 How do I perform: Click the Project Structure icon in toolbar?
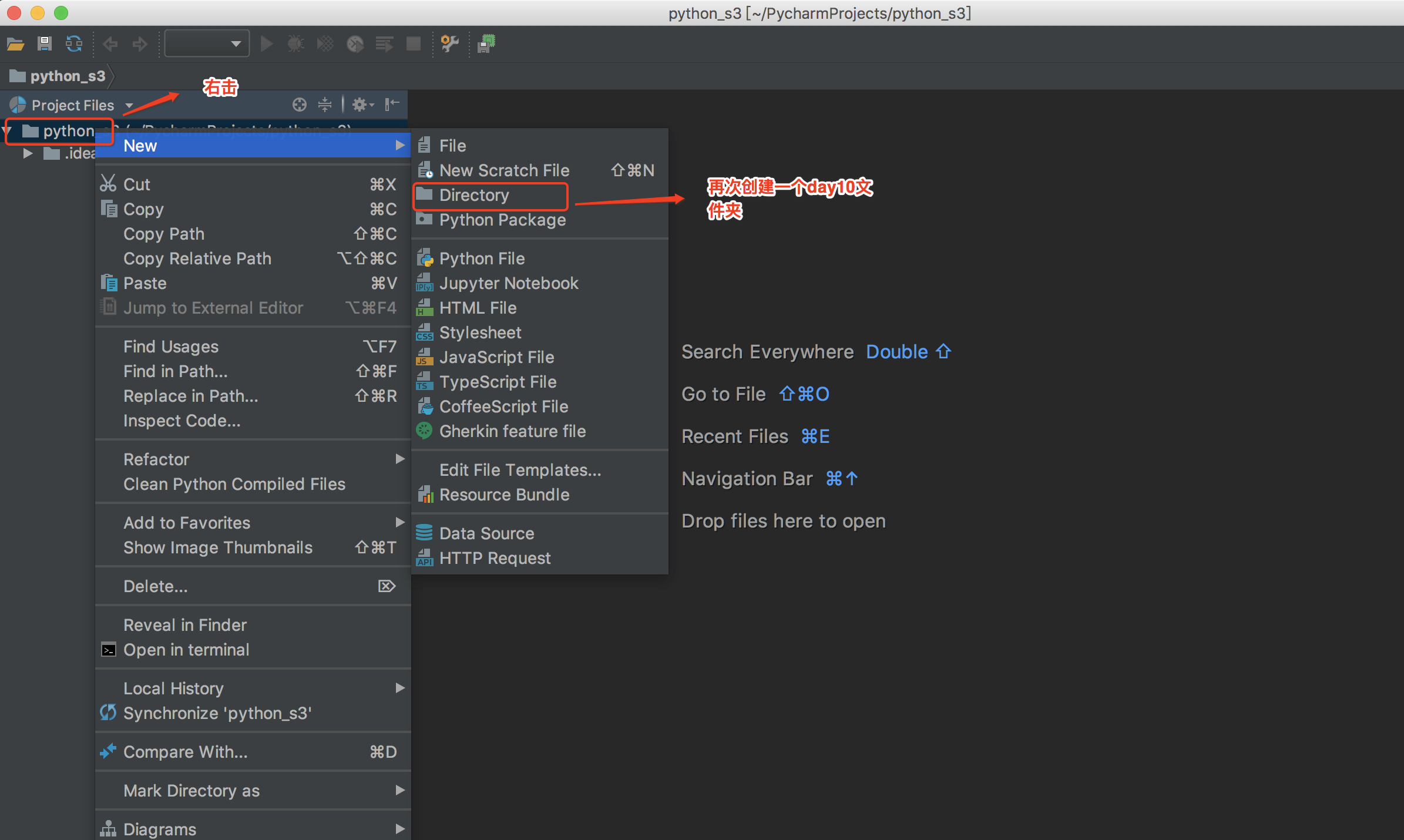pyautogui.click(x=486, y=44)
